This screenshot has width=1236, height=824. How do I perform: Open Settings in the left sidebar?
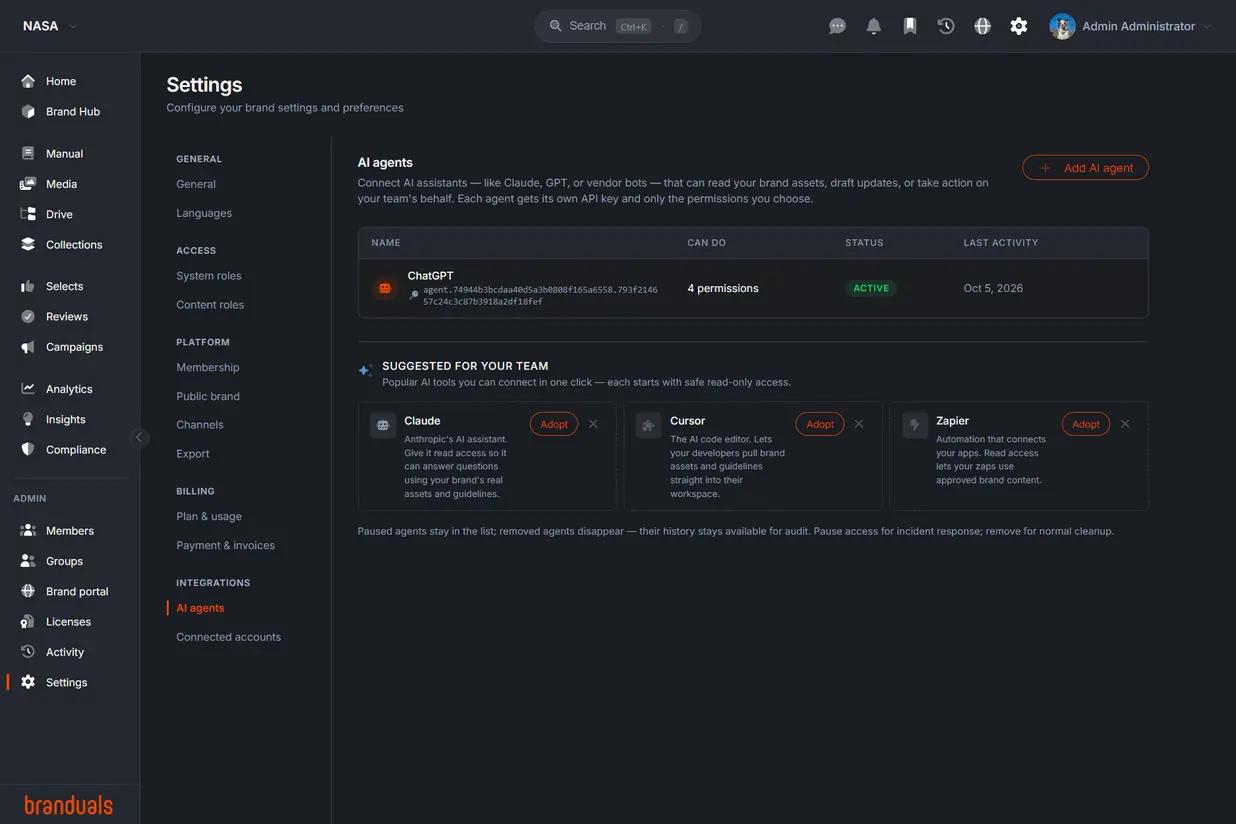66,682
